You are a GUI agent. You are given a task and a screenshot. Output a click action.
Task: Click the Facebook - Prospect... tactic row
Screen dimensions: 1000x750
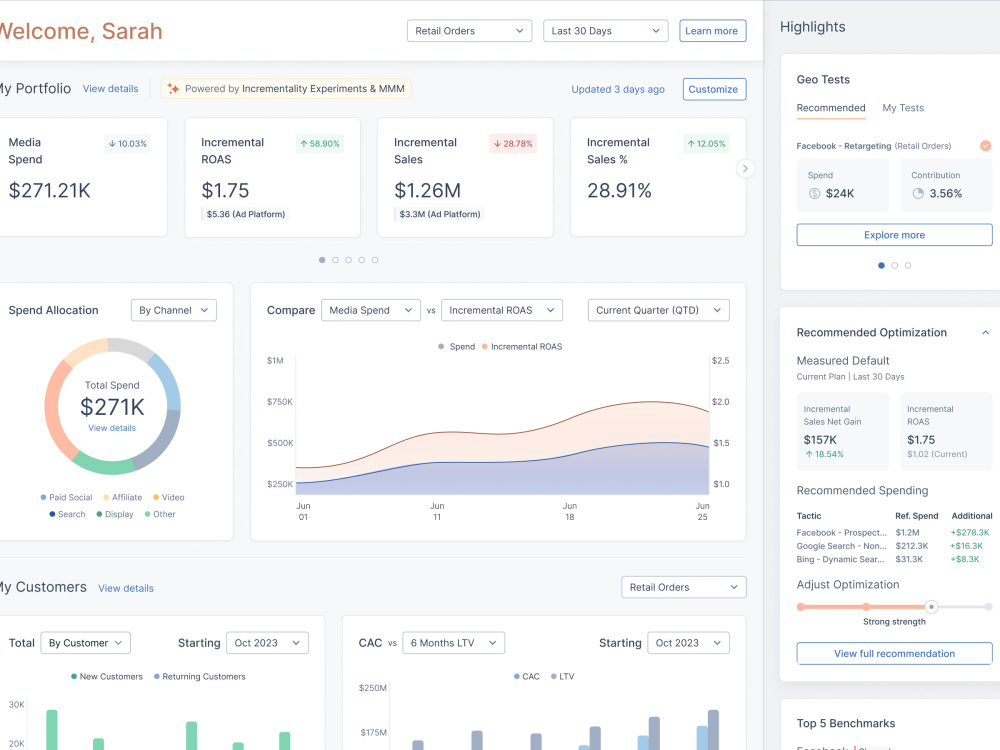(x=894, y=533)
